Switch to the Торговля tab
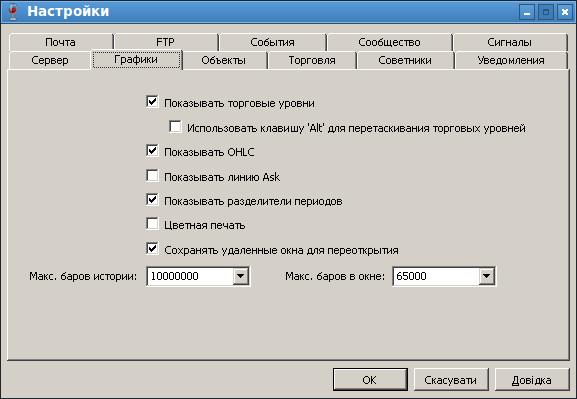 click(x=312, y=60)
